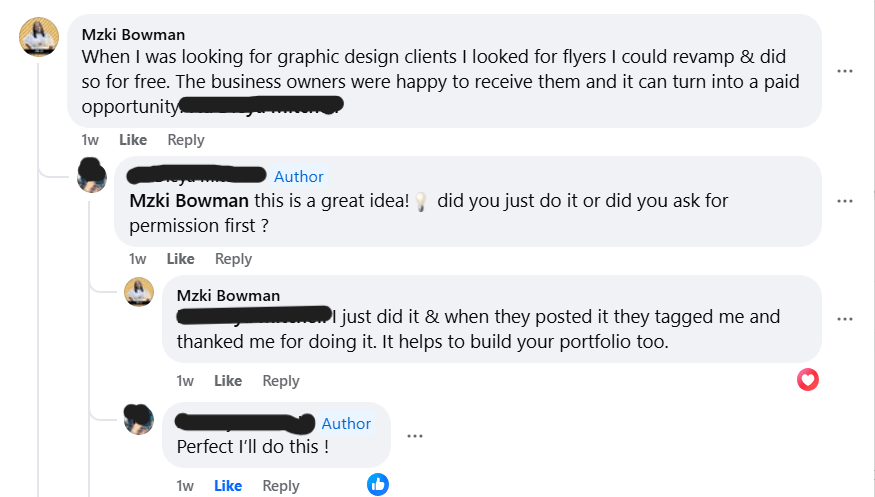Like the 'I just did it' reply
Image resolution: width=875 pixels, height=497 pixels.
pos(228,381)
